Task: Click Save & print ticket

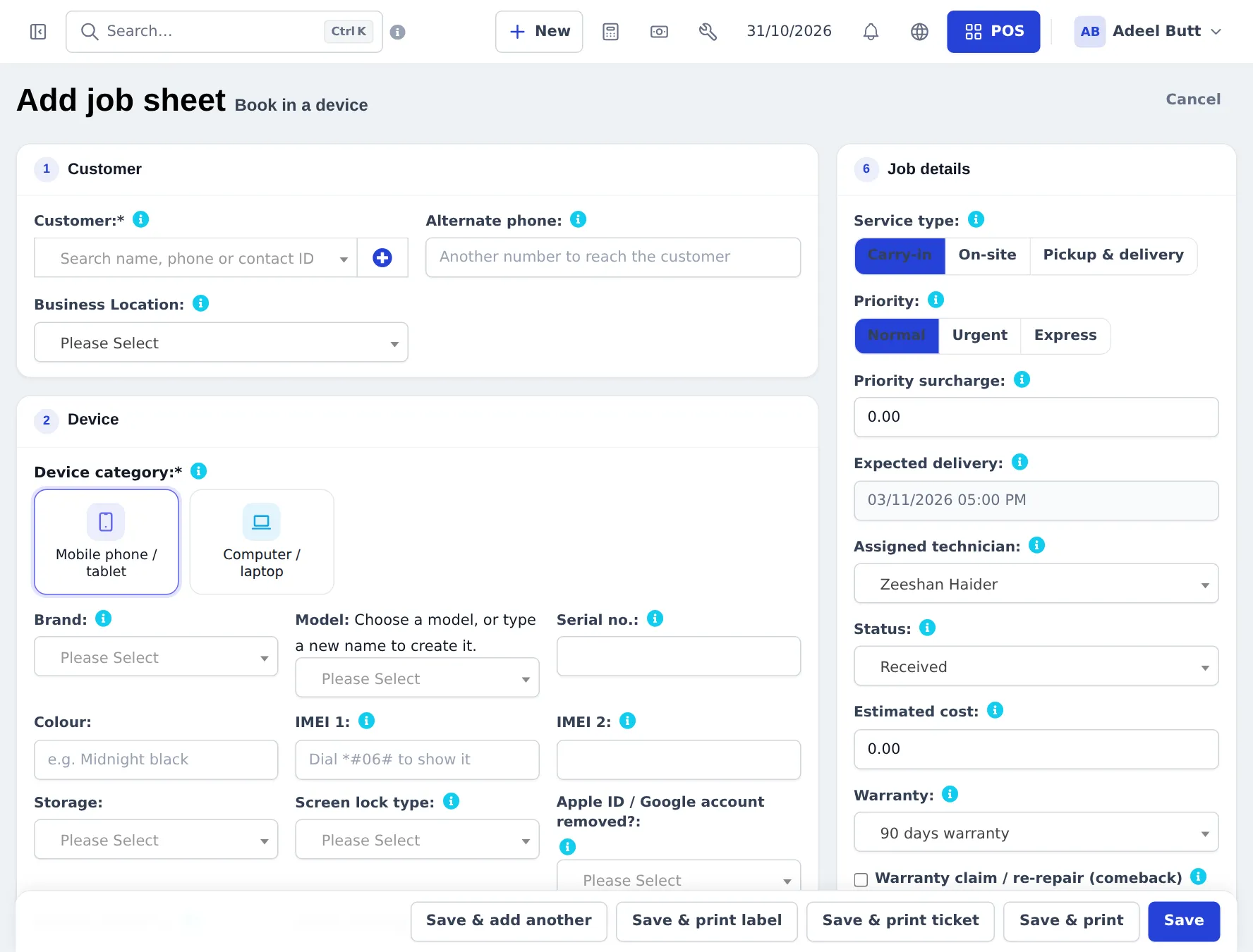Action: pyautogui.click(x=900, y=921)
